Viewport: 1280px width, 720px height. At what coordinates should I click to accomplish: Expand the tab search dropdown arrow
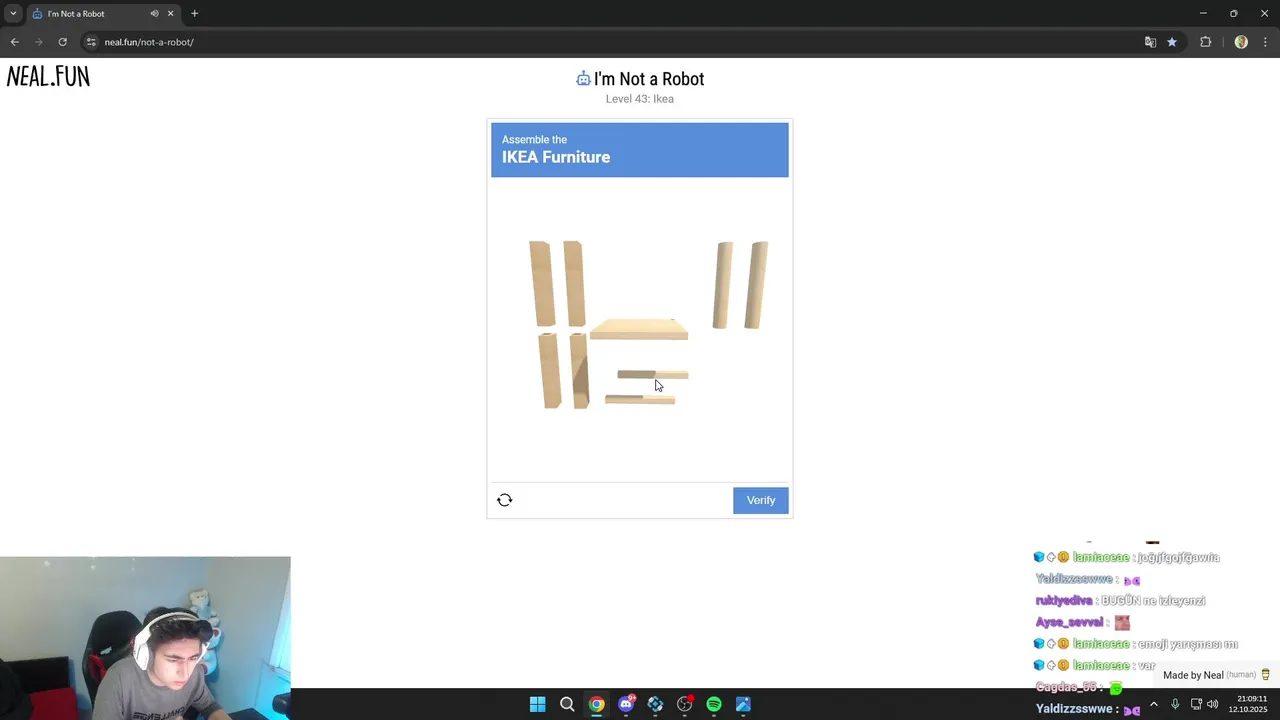click(13, 14)
